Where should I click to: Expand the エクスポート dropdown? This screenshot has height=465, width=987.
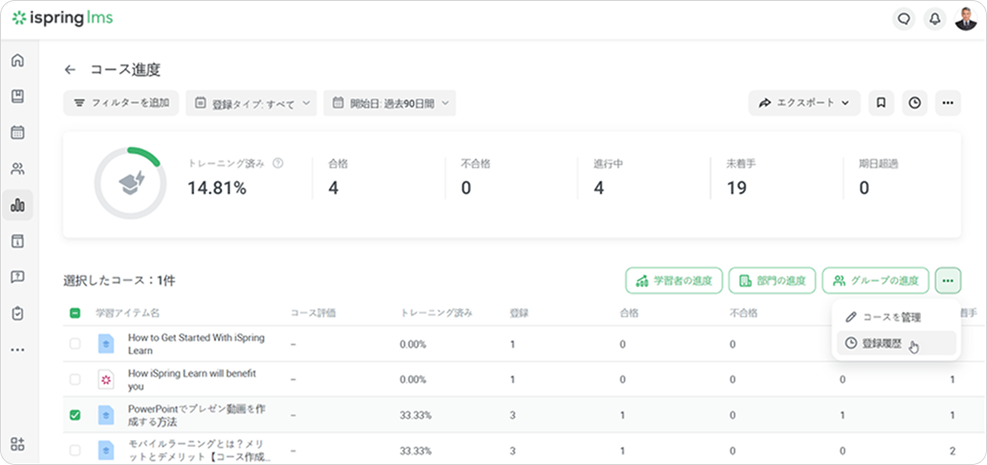point(804,102)
